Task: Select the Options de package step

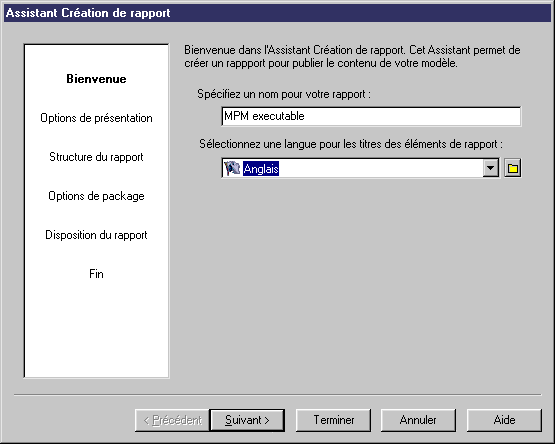Action: click(x=96, y=196)
